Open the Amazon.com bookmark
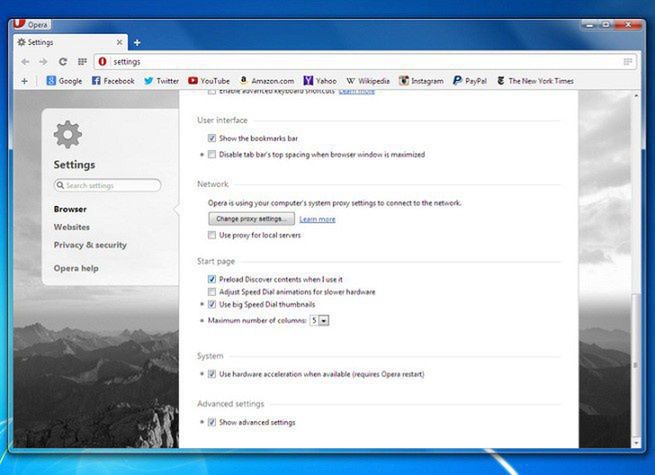 (267, 81)
